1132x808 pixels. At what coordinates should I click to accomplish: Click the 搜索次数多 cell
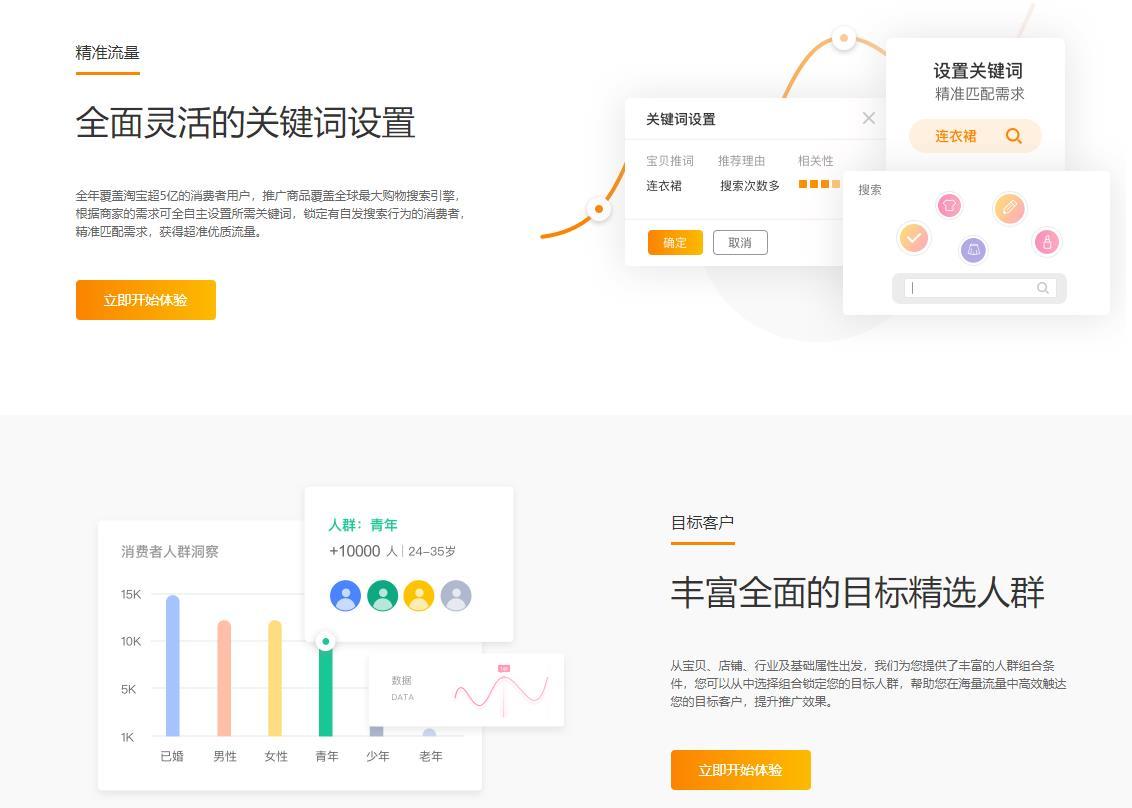[x=750, y=186]
